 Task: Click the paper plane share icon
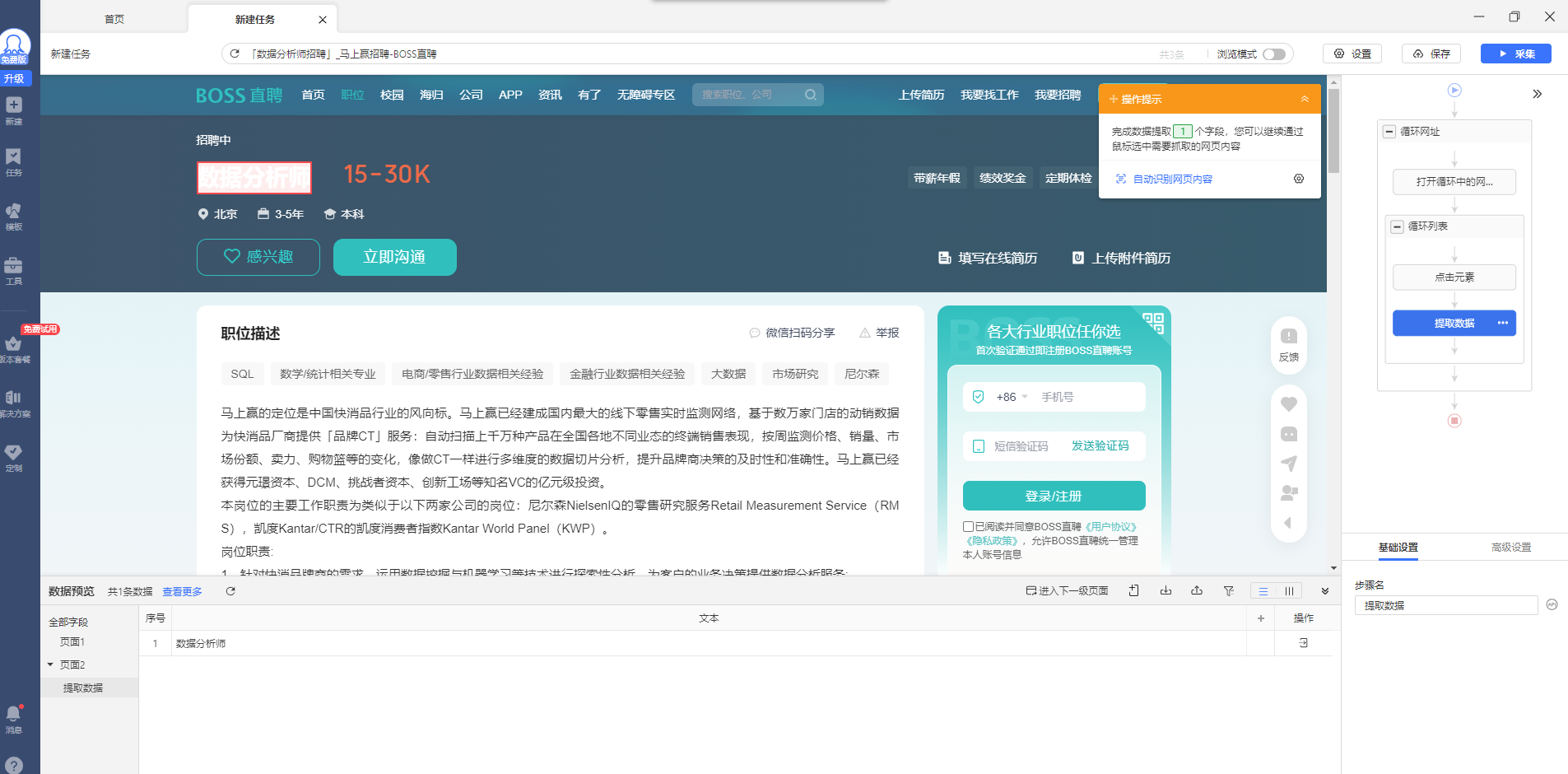pos(1289,464)
